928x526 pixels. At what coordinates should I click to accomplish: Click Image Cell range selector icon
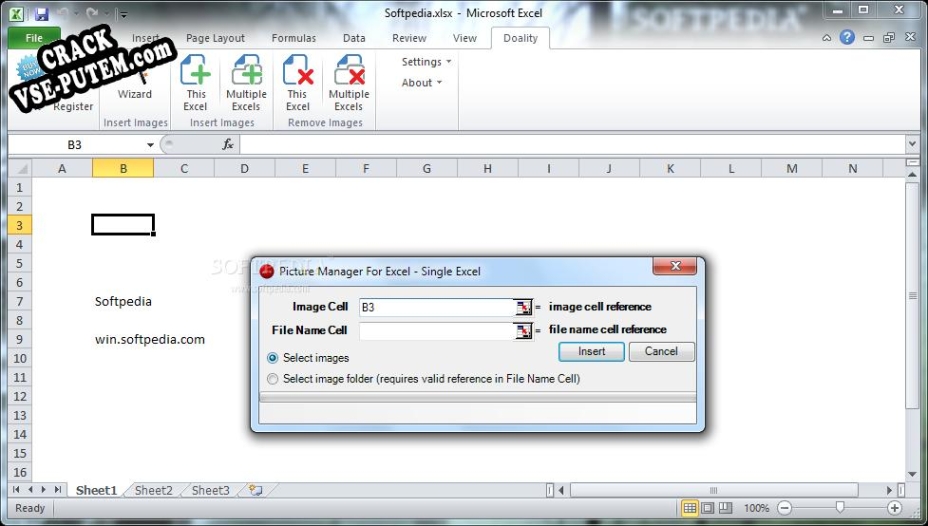click(523, 307)
